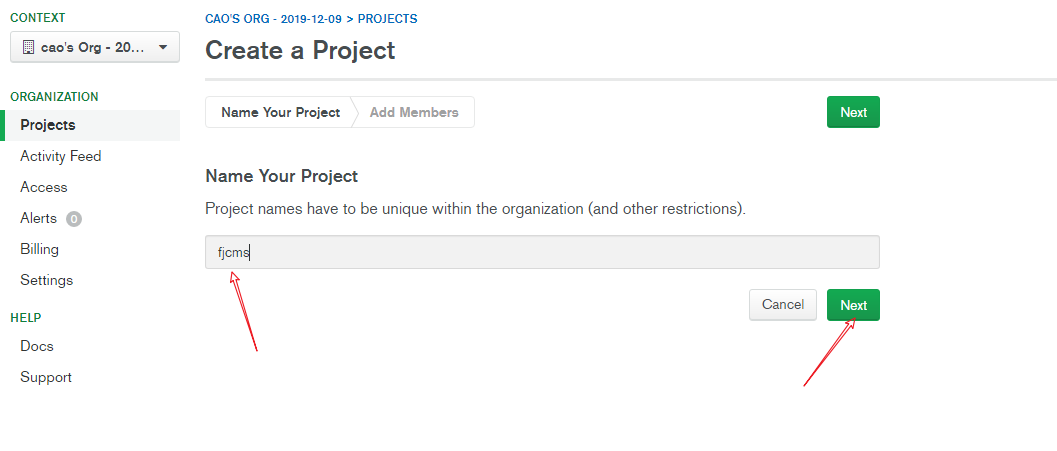Open the Support help link

coord(46,378)
